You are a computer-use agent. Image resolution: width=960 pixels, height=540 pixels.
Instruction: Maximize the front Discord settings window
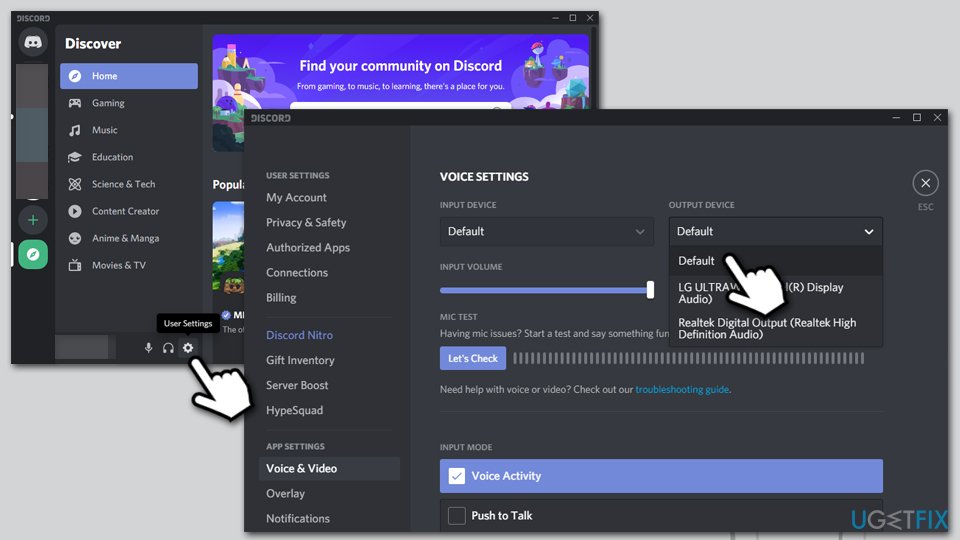917,117
